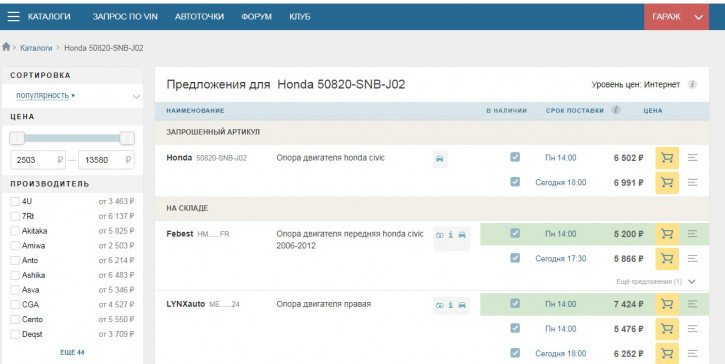This screenshot has width=725, height=364.
Task: Expand Ещё предложения (1) under Febest
Action: (655, 281)
